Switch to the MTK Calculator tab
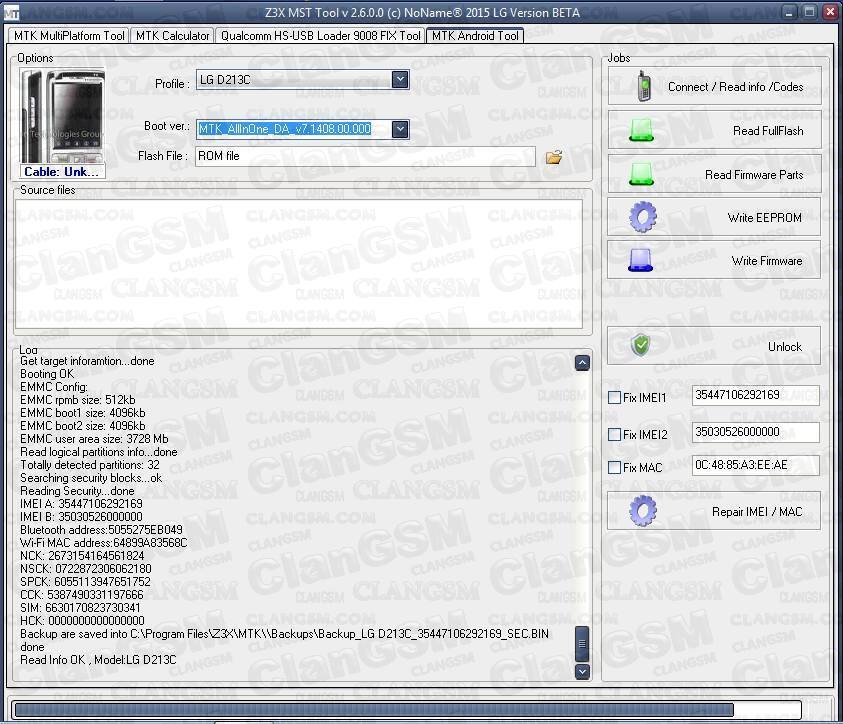 [172, 35]
